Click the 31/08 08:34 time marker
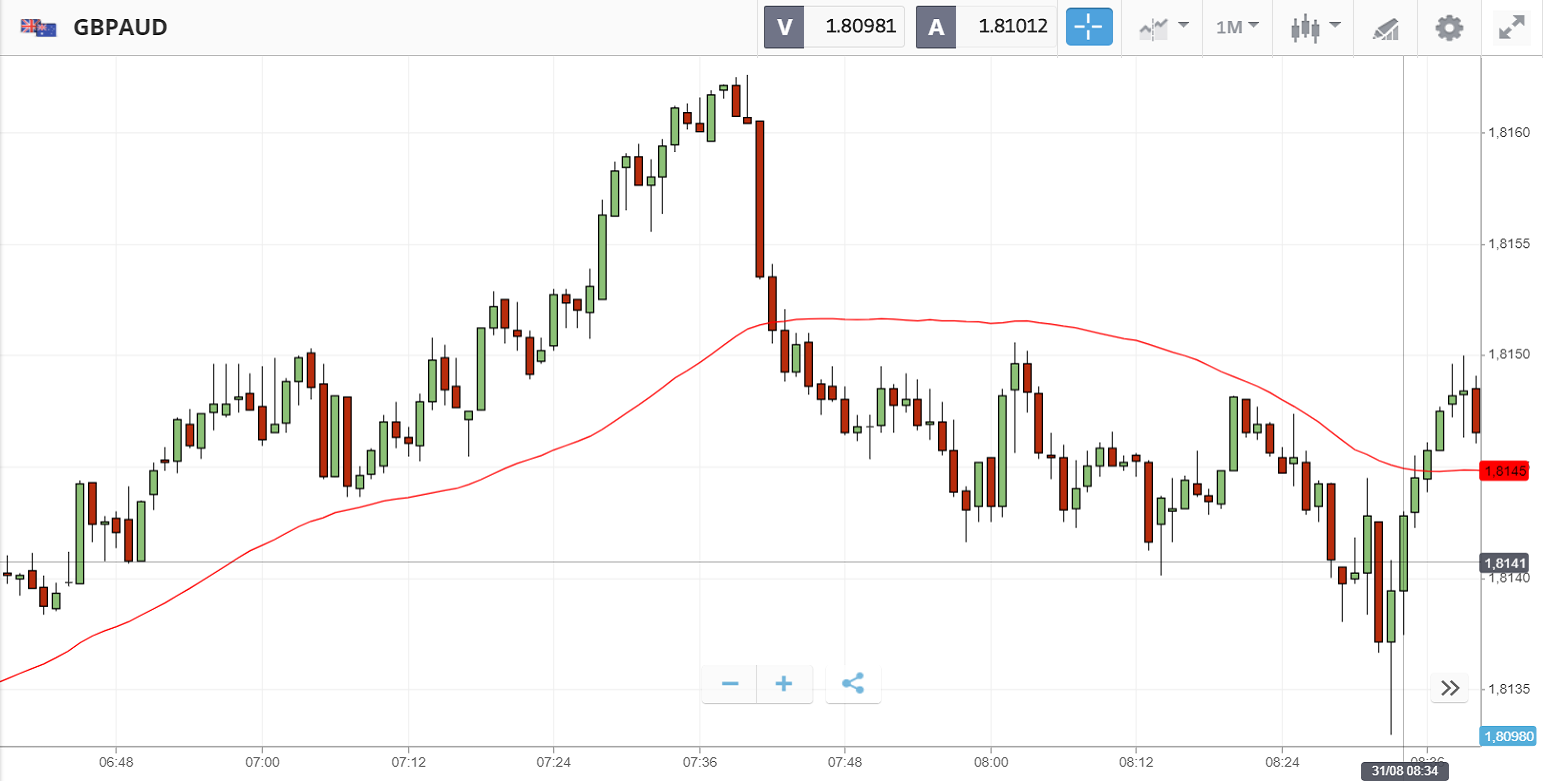Image resolution: width=1543 pixels, height=781 pixels. tap(1403, 771)
